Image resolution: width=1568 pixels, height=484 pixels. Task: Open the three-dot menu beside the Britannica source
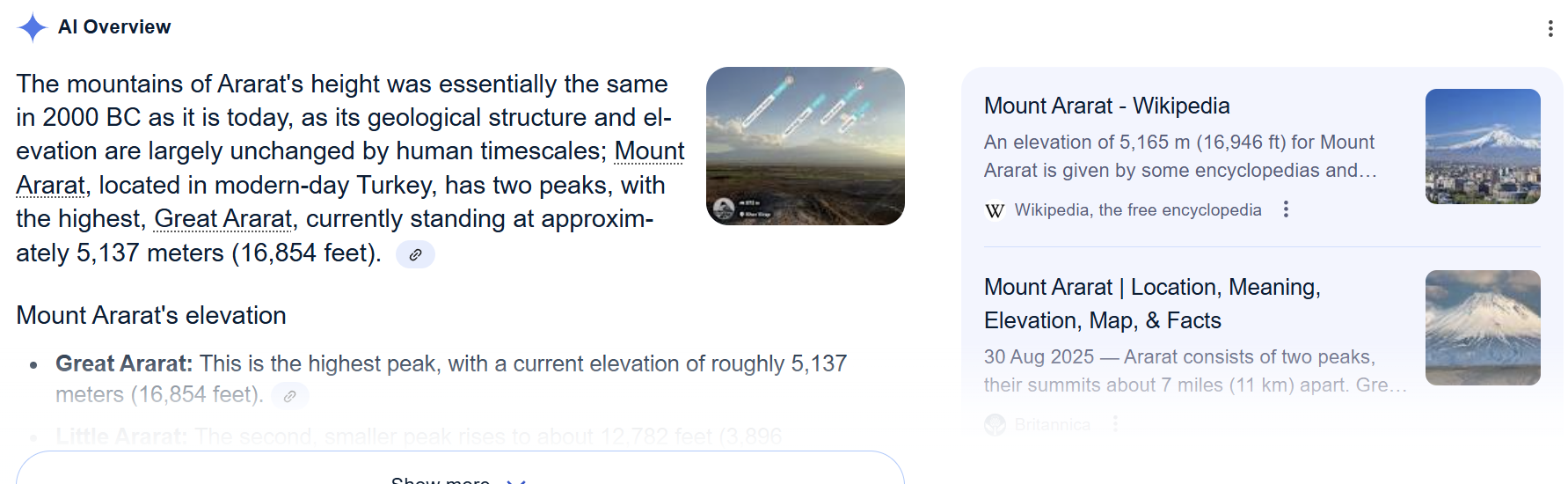[x=1115, y=424]
